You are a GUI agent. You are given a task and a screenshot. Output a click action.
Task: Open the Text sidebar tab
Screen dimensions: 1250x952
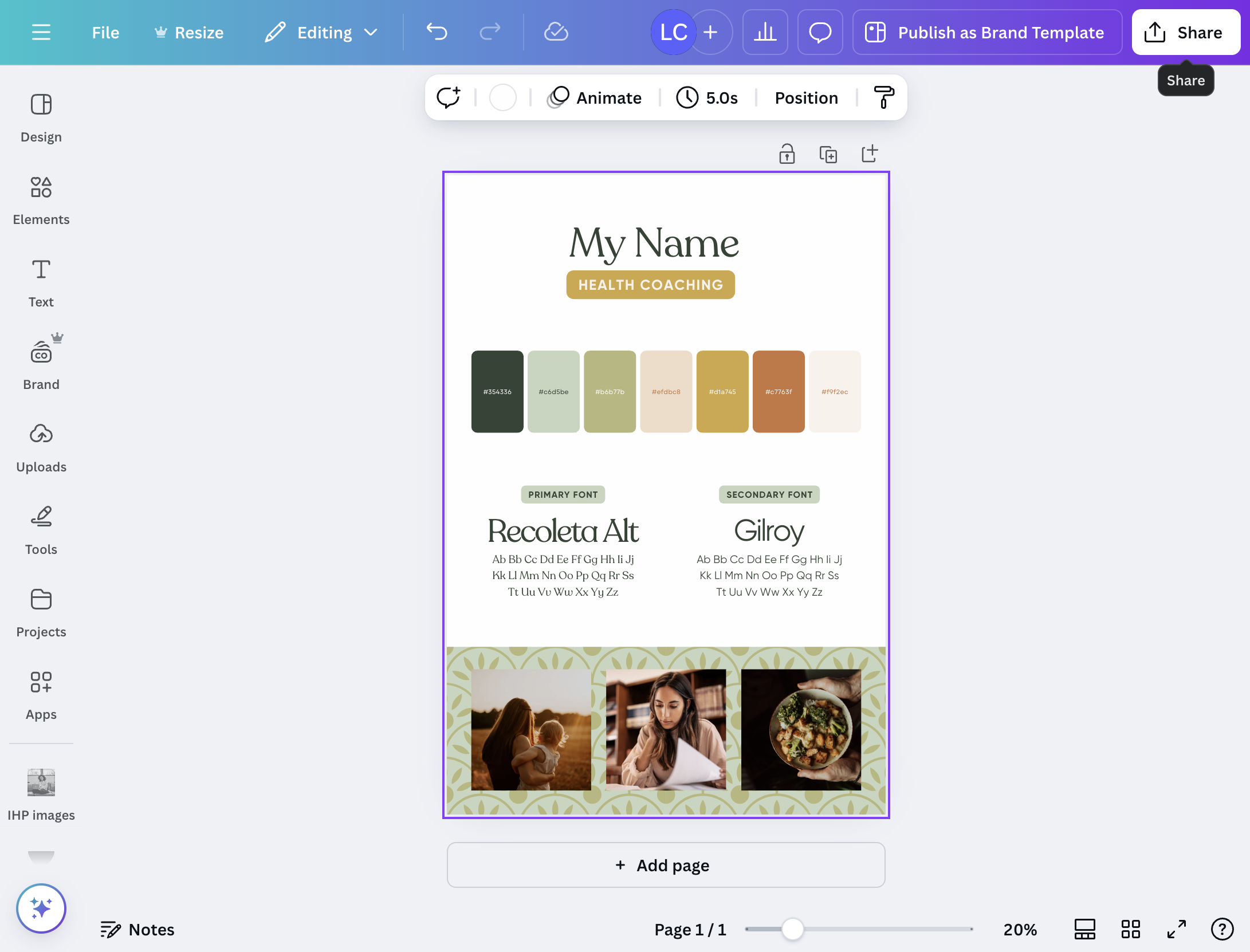tap(41, 283)
